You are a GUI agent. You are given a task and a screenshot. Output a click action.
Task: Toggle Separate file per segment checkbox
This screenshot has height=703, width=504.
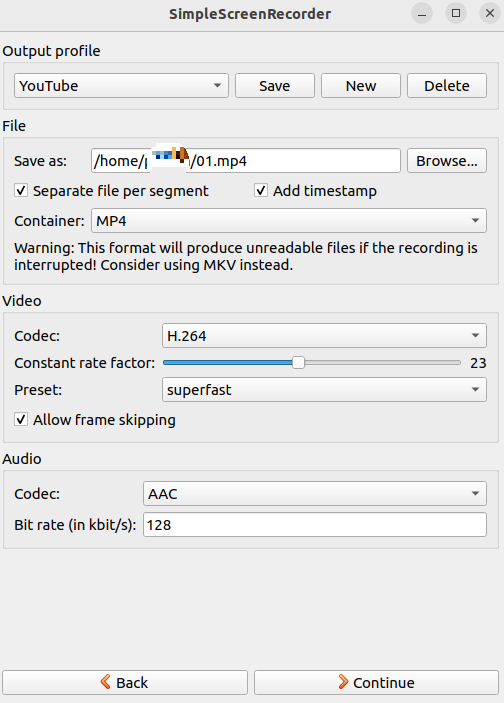pyautogui.click(x=21, y=191)
